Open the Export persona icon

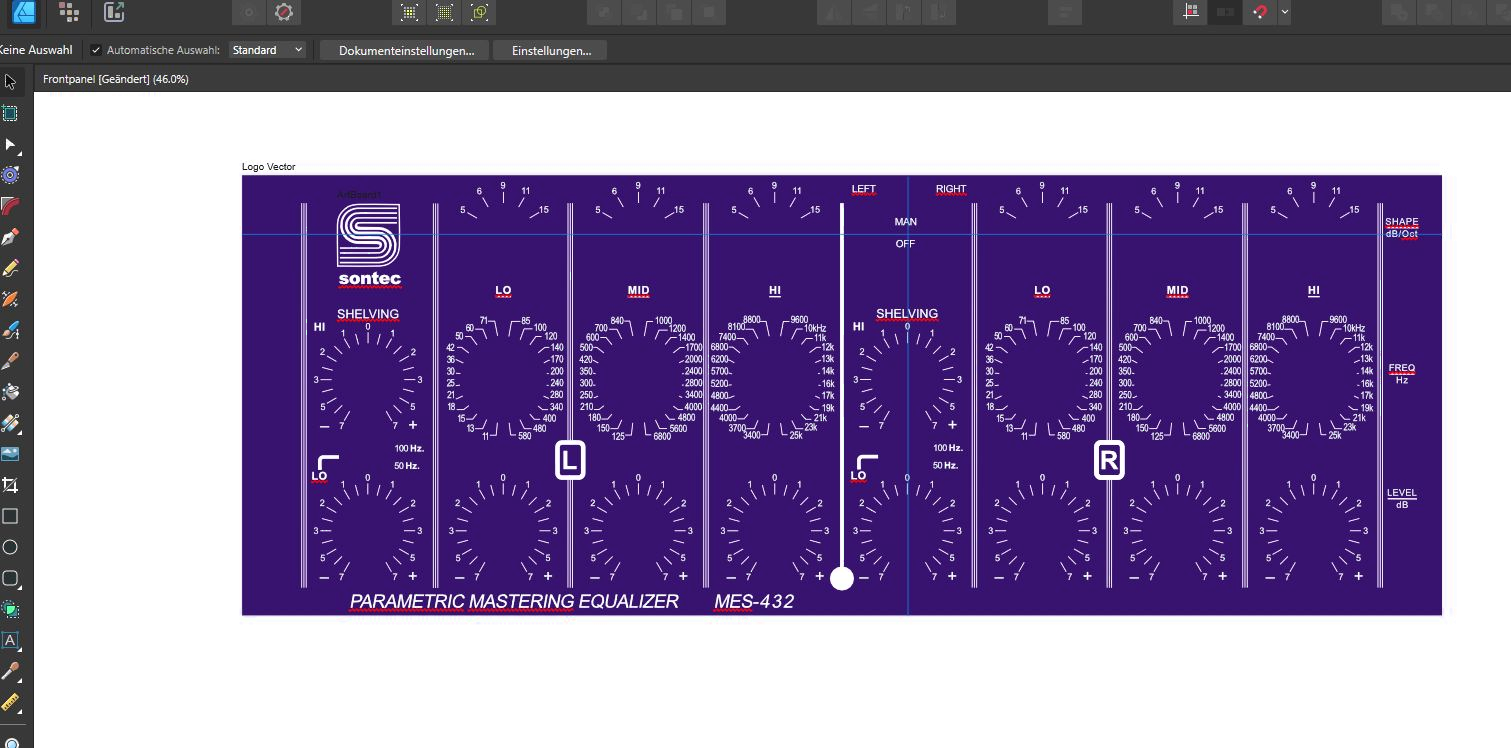pos(114,12)
